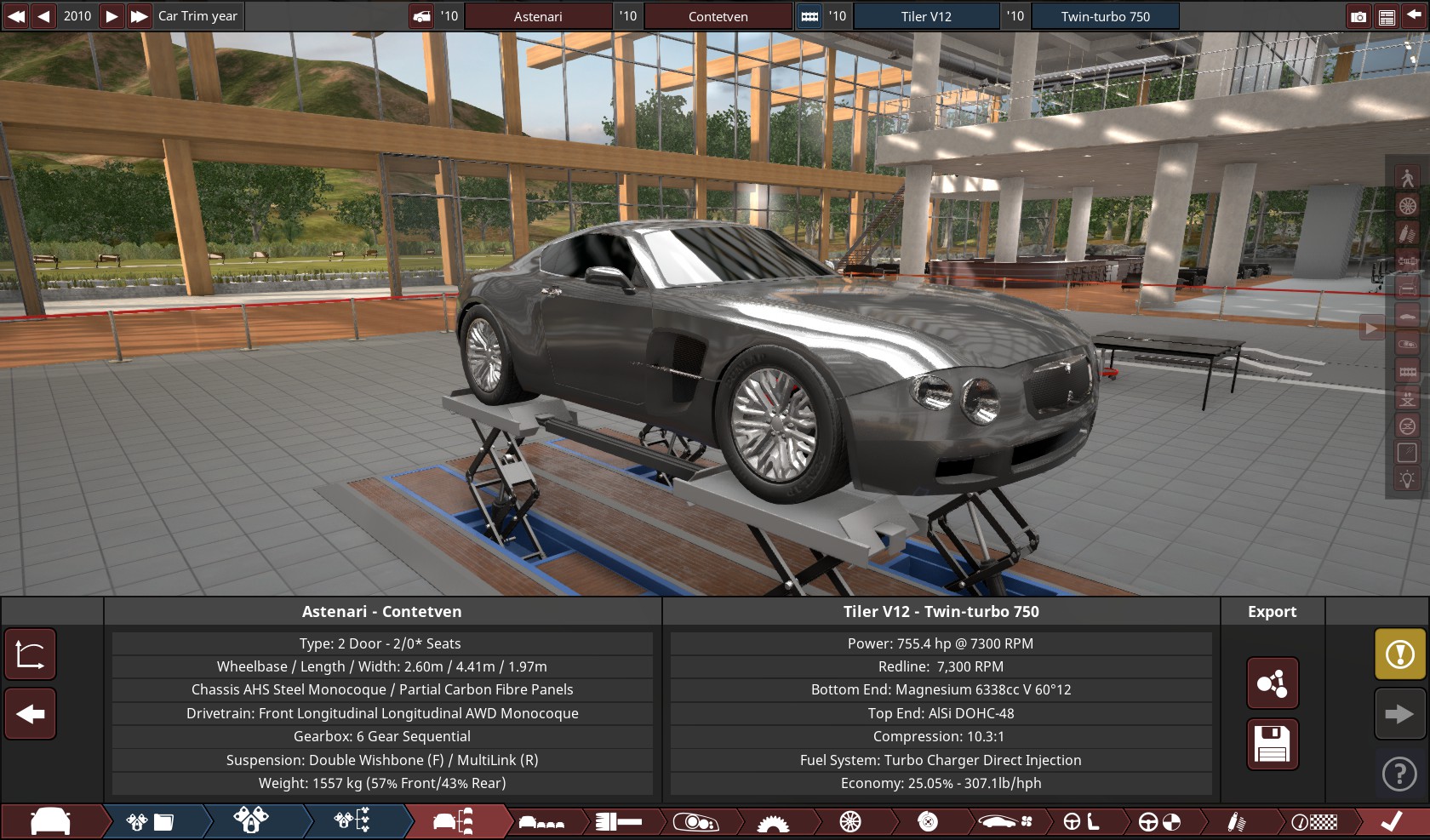The width and height of the screenshot is (1430, 840).
Task: Open help with question mark button
Action: [1400, 774]
